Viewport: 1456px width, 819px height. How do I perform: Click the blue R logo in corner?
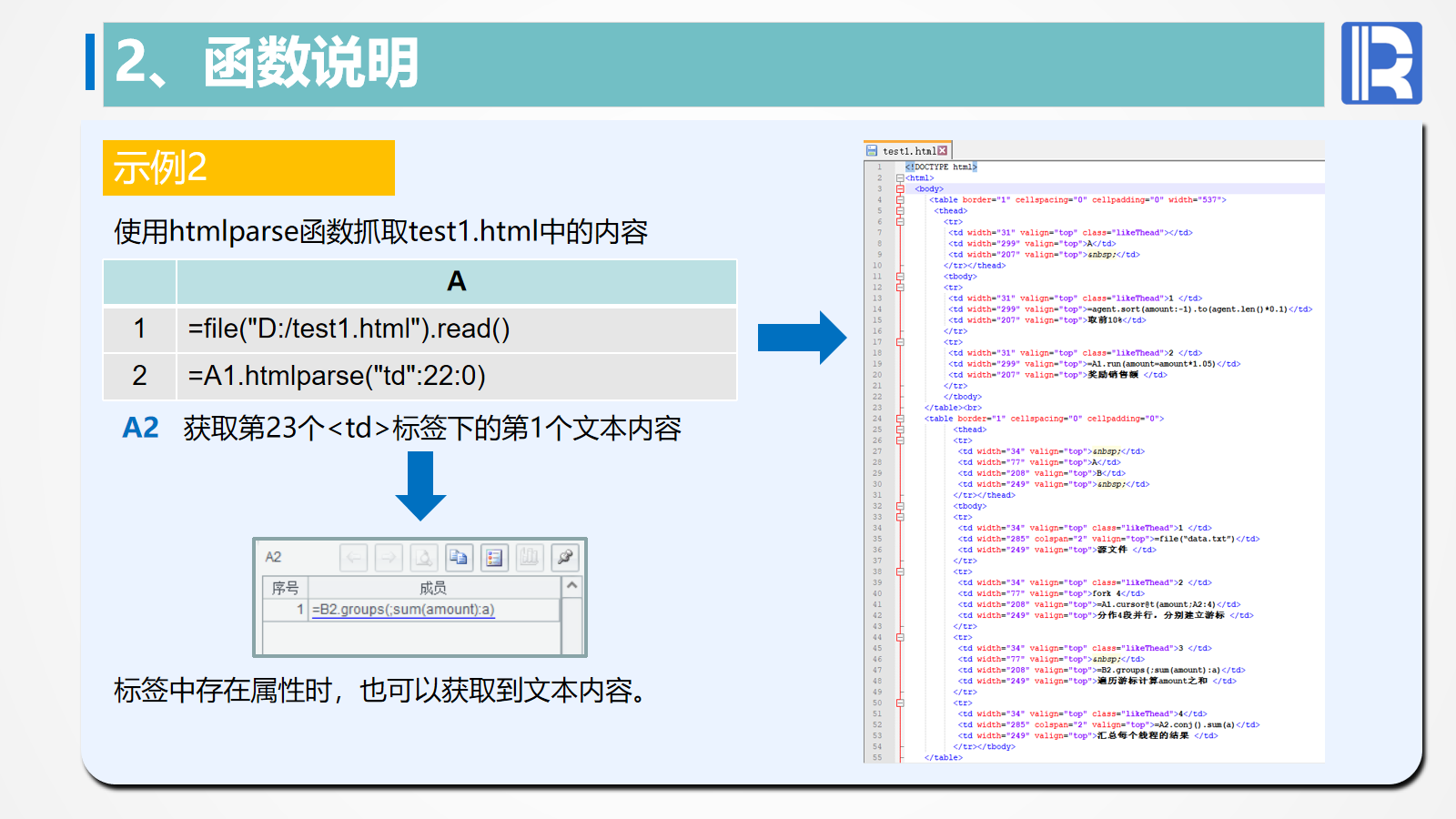1380,64
